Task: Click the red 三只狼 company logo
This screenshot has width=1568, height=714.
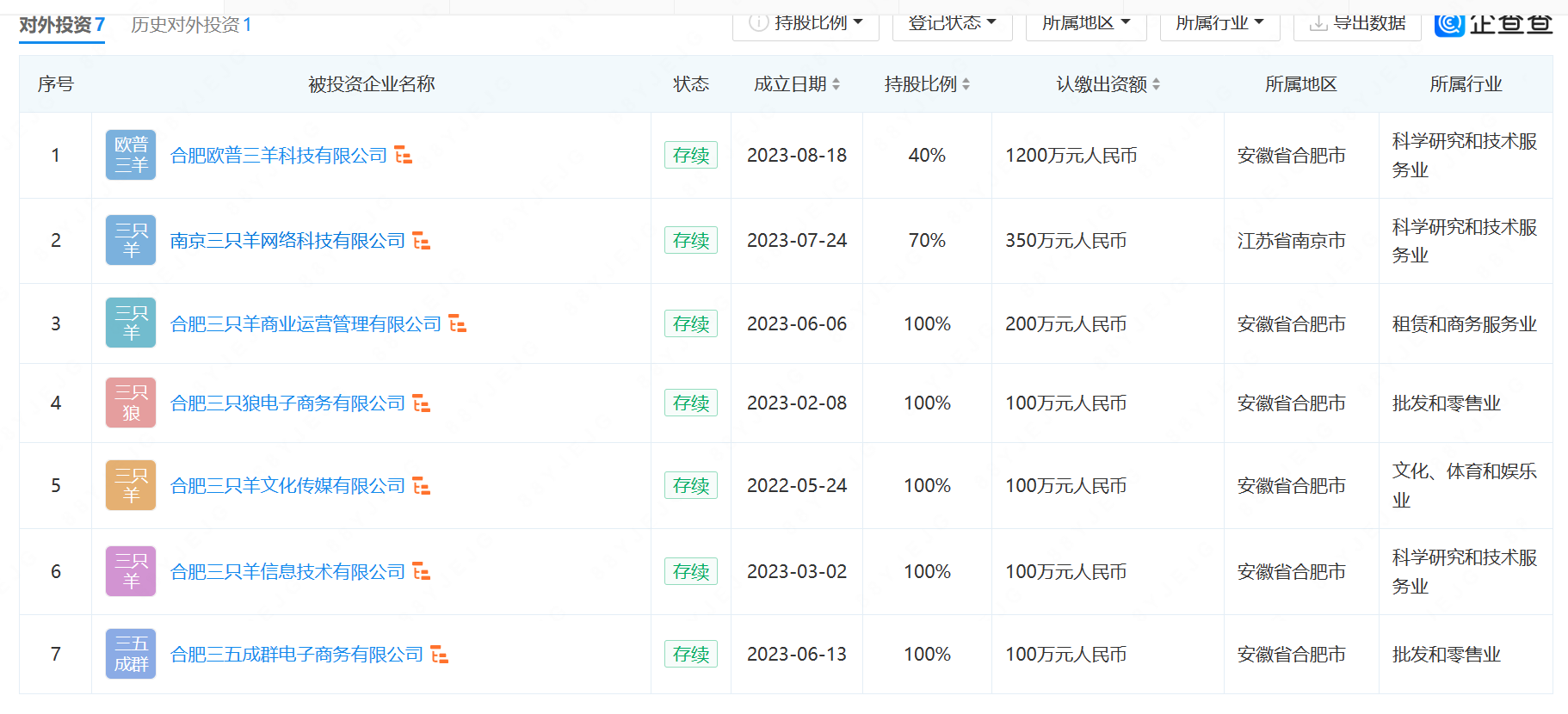Action: click(x=131, y=403)
